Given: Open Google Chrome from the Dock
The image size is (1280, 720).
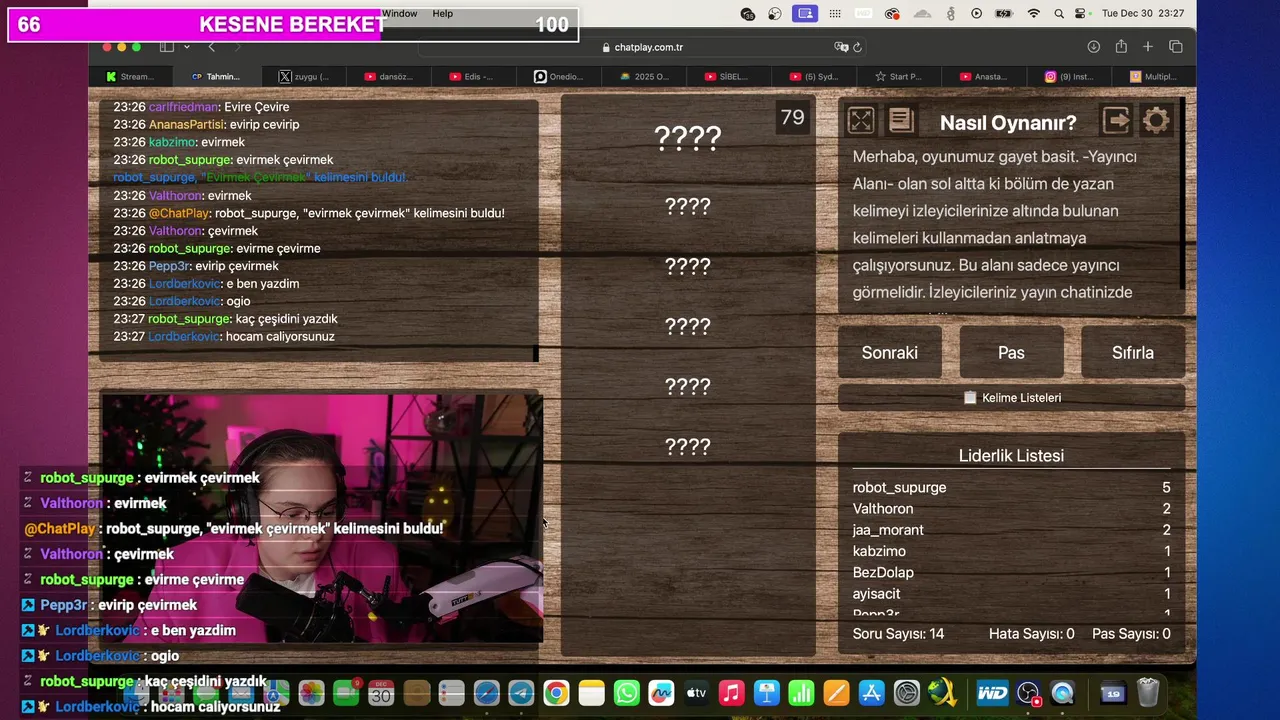Looking at the screenshot, I should tap(556, 693).
